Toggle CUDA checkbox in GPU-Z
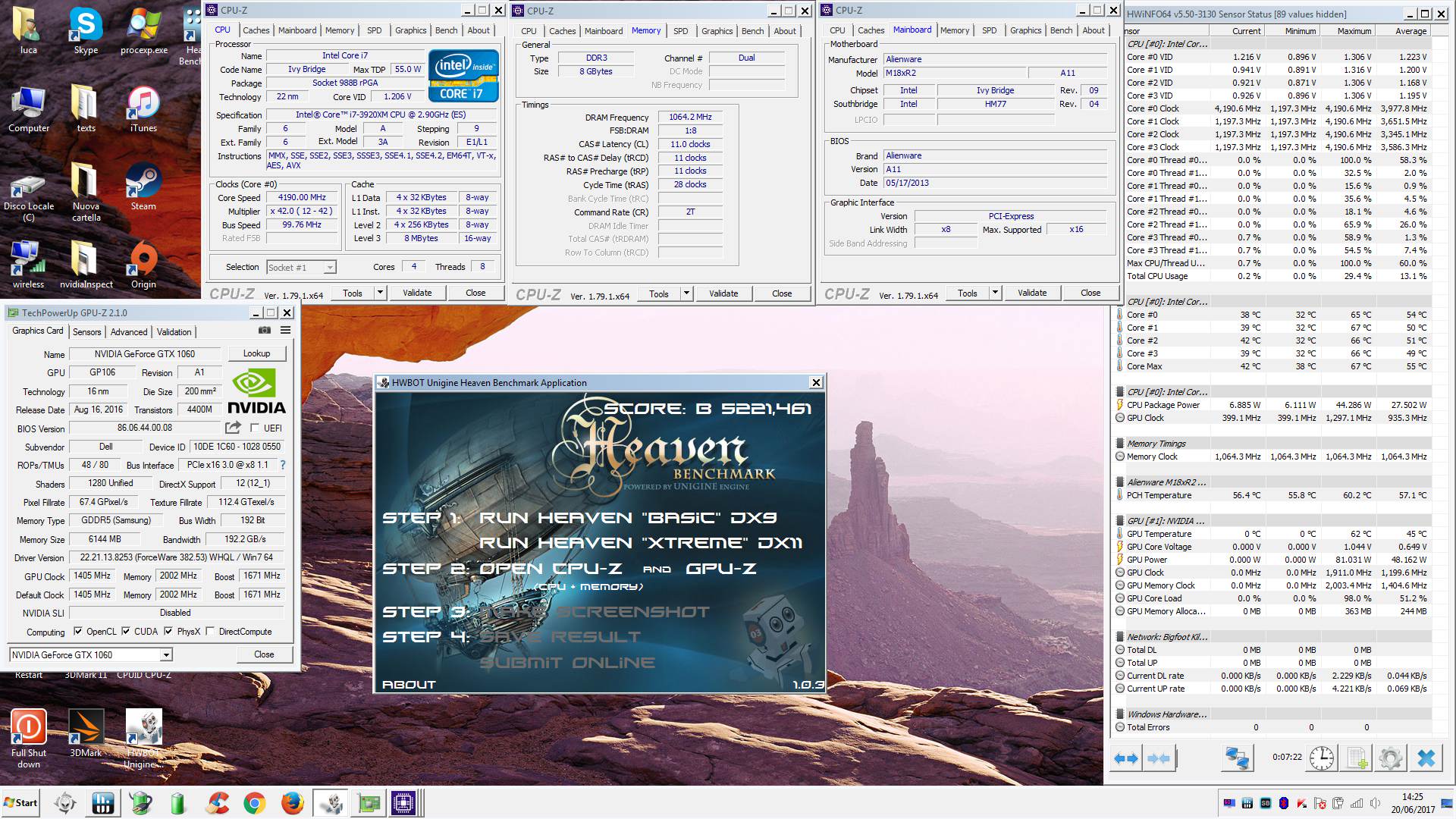This screenshot has height=819, width=1456. (x=125, y=631)
